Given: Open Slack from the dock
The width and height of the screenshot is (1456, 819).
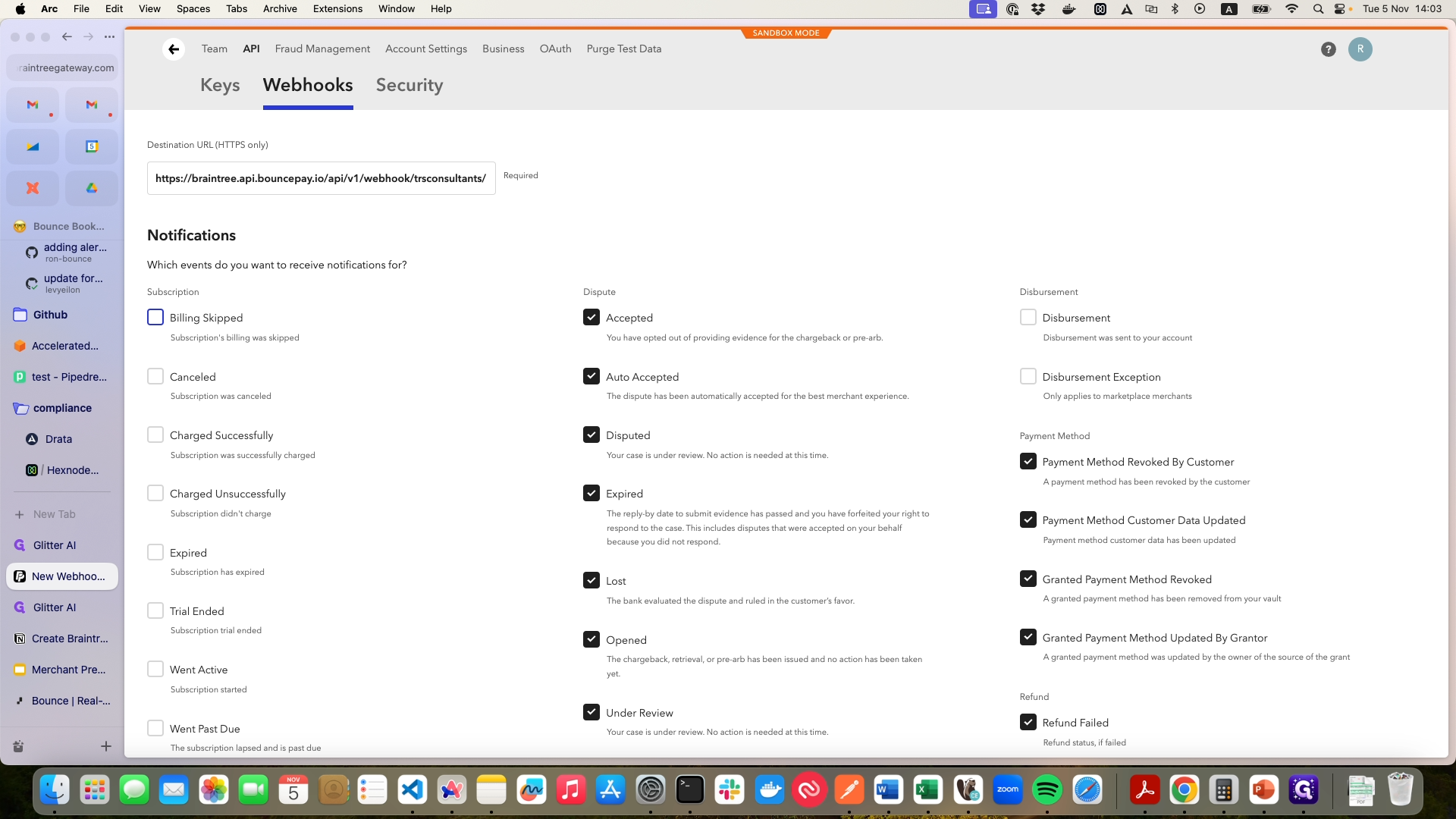Looking at the screenshot, I should point(730,790).
